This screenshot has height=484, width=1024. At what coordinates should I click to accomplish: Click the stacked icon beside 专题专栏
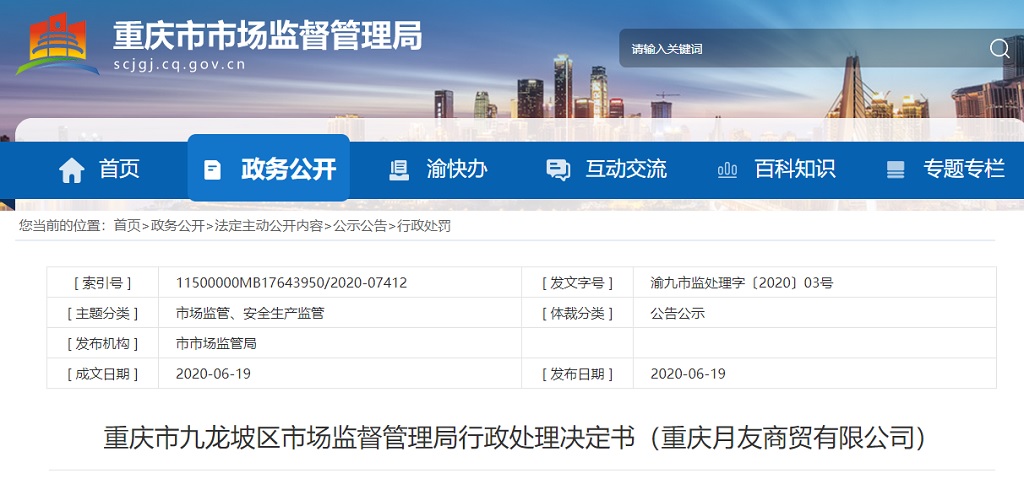pyautogui.click(x=895, y=170)
